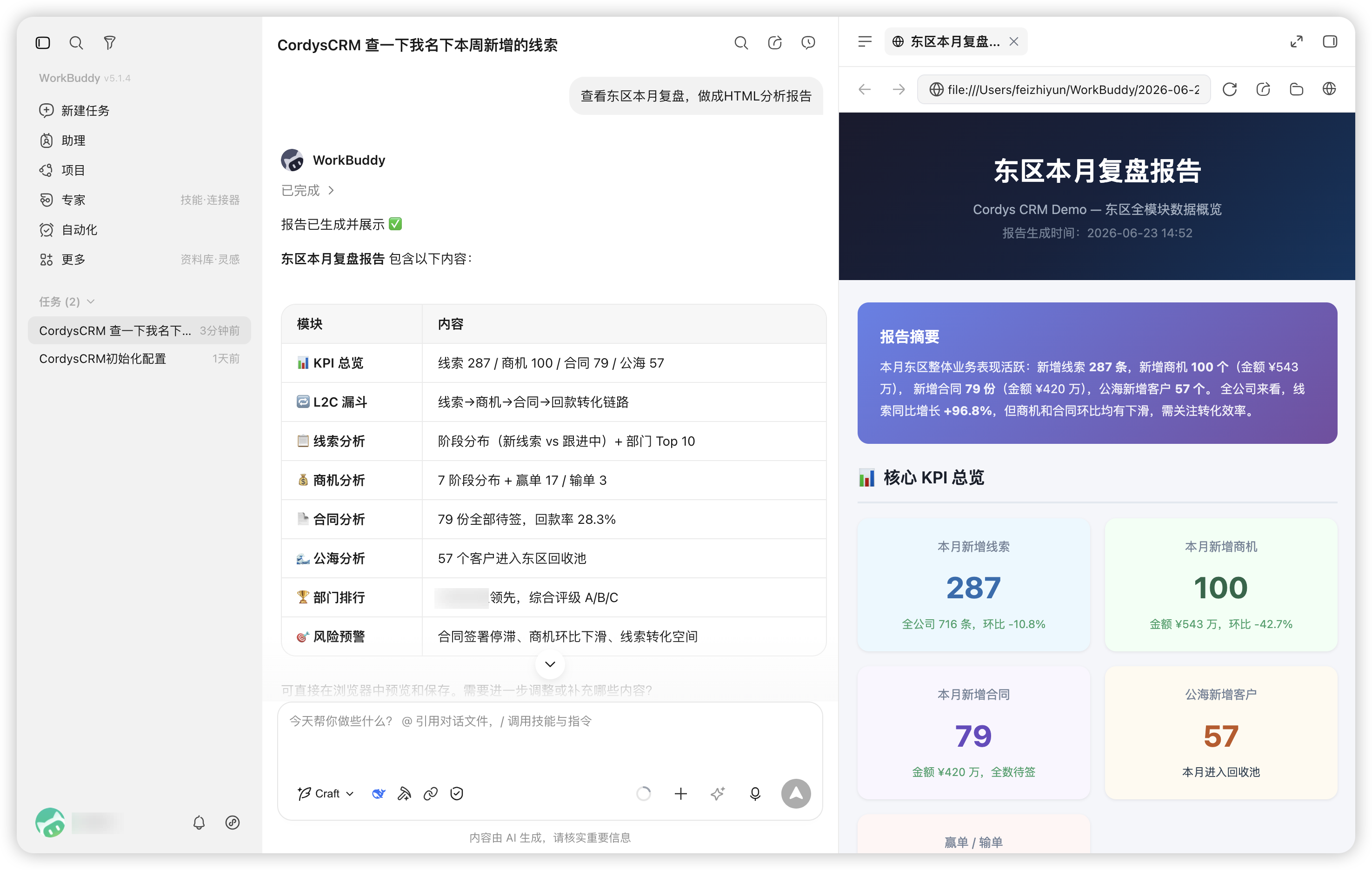Click the 公海新增客户 57 KPI card
The width and height of the screenshot is (1372, 870).
(1220, 733)
